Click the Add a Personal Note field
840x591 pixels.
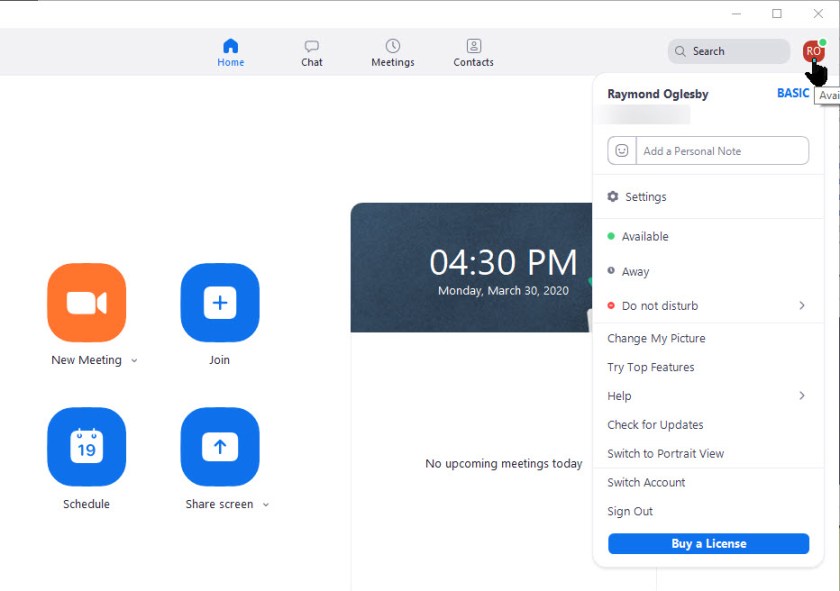coord(722,151)
